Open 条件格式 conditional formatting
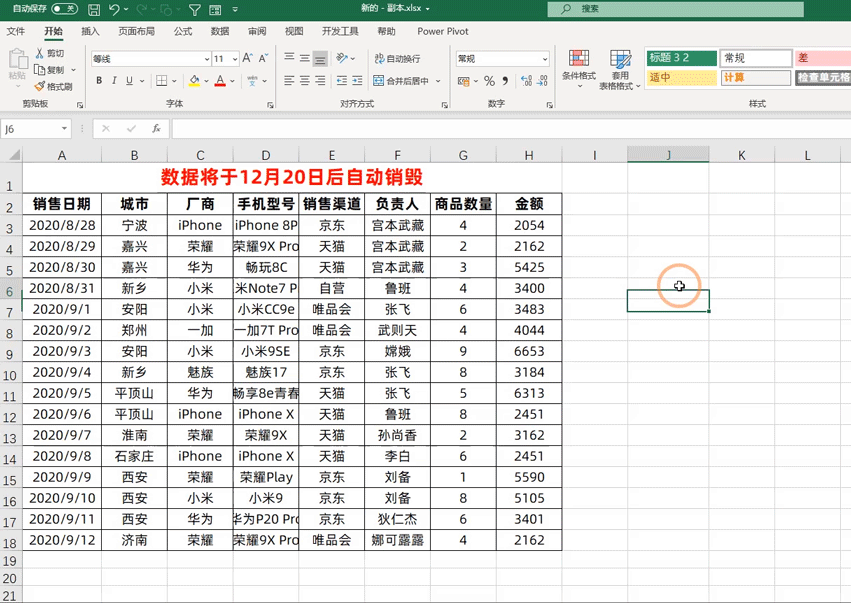Image resolution: width=851 pixels, height=603 pixels. [579, 69]
